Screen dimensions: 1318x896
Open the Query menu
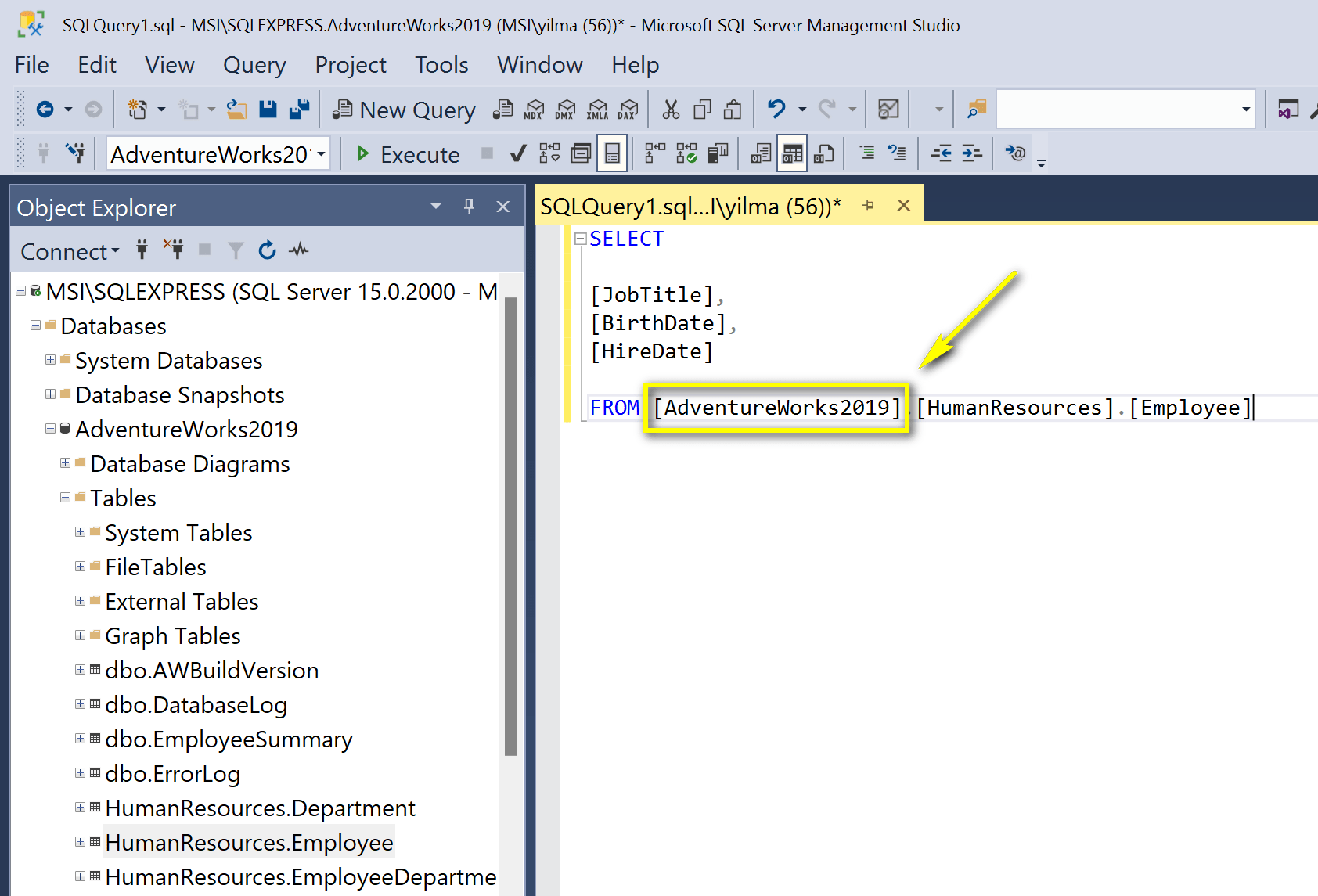pyautogui.click(x=254, y=65)
